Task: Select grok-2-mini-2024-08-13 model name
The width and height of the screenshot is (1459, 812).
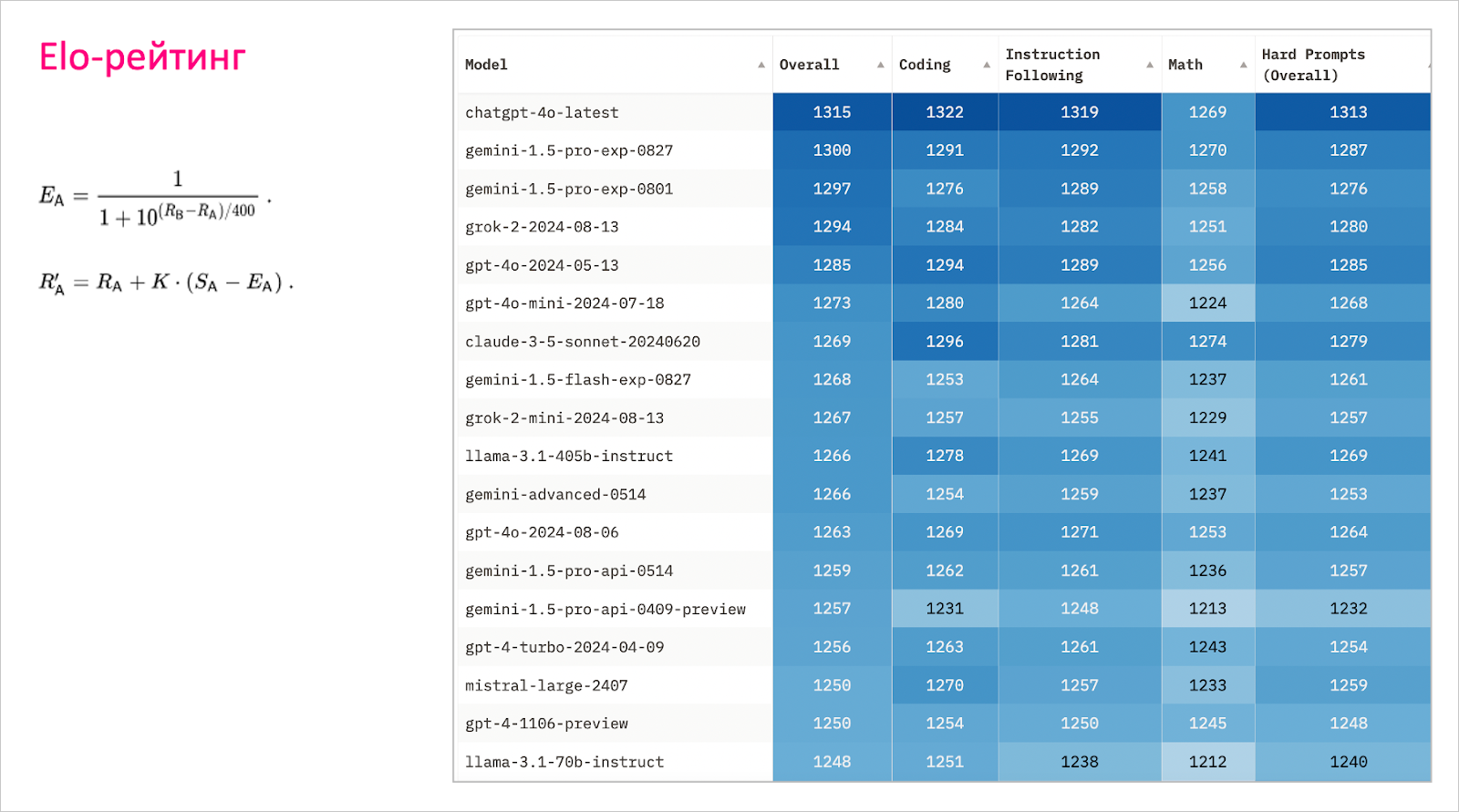Action: click(564, 417)
